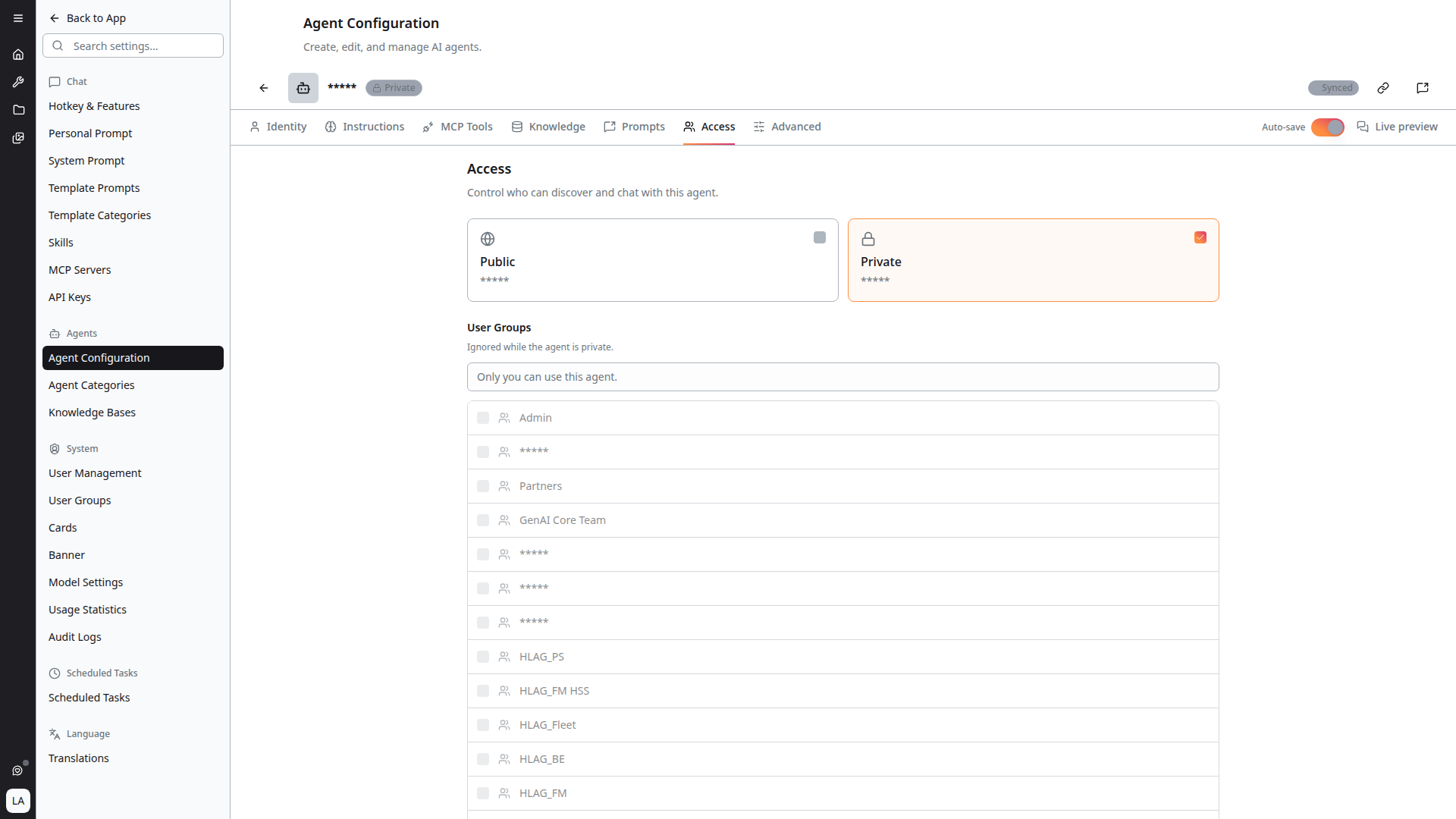
Task: Open the wrench tools icon in left rail
Action: click(x=18, y=82)
